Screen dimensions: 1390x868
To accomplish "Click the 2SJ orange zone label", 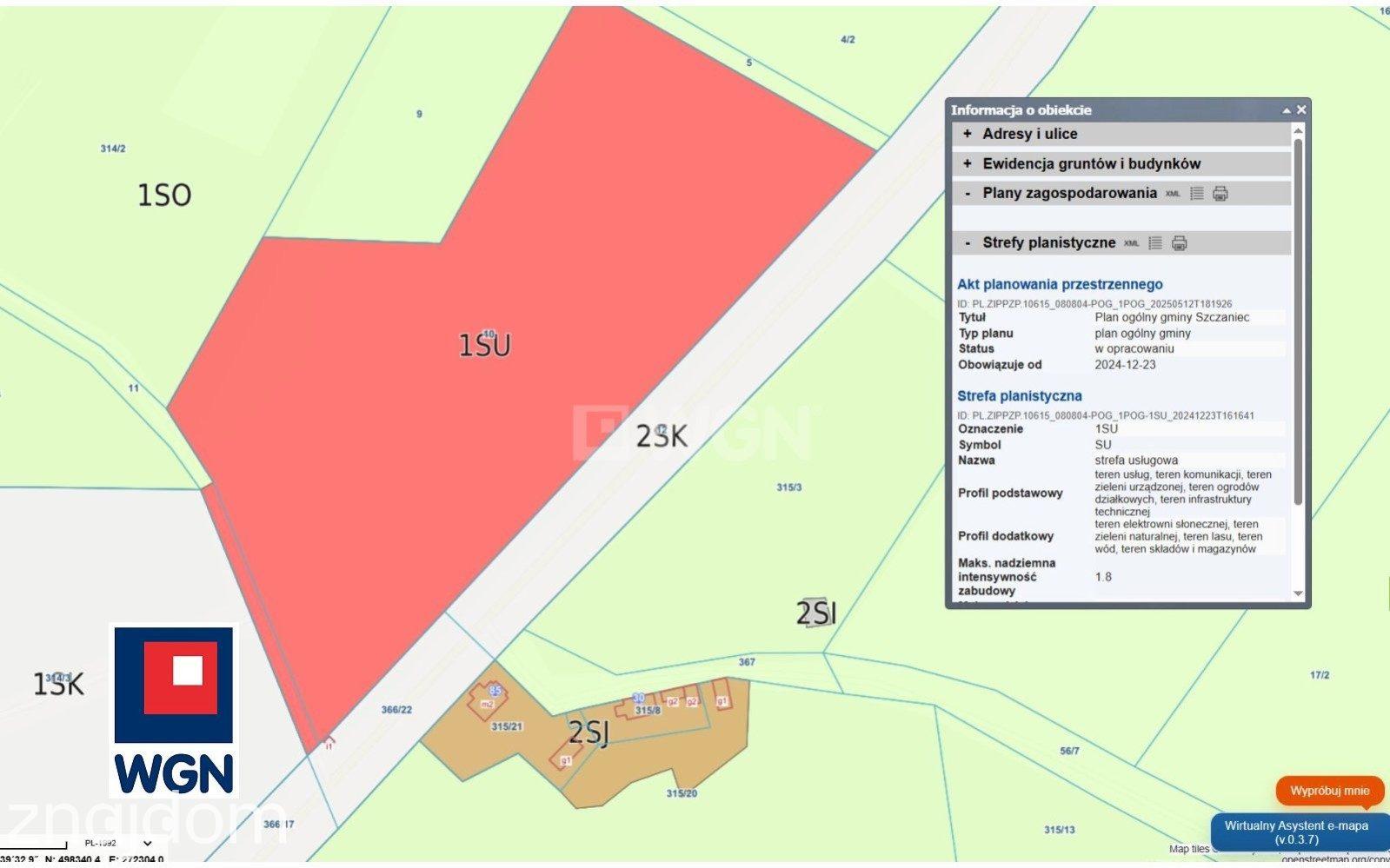I will (589, 733).
